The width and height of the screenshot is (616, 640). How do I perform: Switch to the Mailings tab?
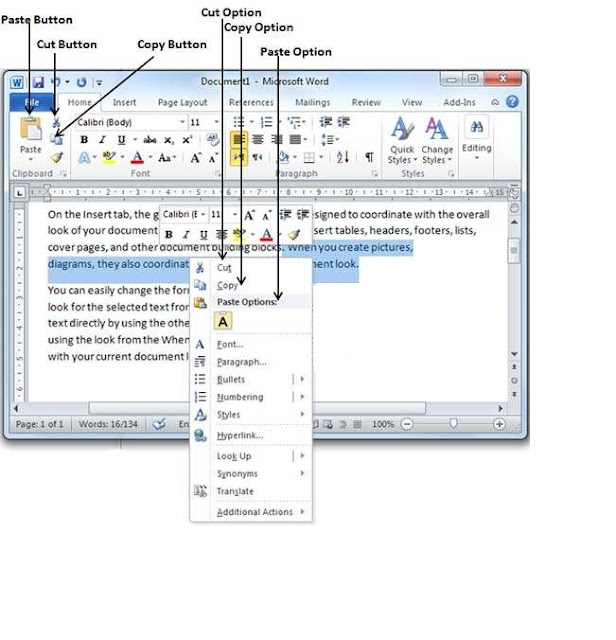(313, 102)
